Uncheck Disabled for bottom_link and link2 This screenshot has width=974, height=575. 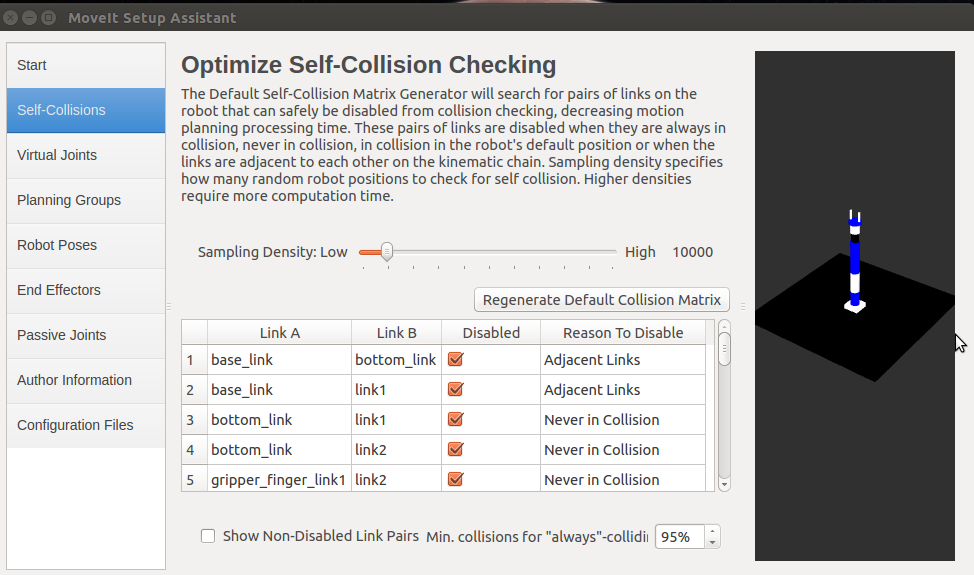coord(455,449)
